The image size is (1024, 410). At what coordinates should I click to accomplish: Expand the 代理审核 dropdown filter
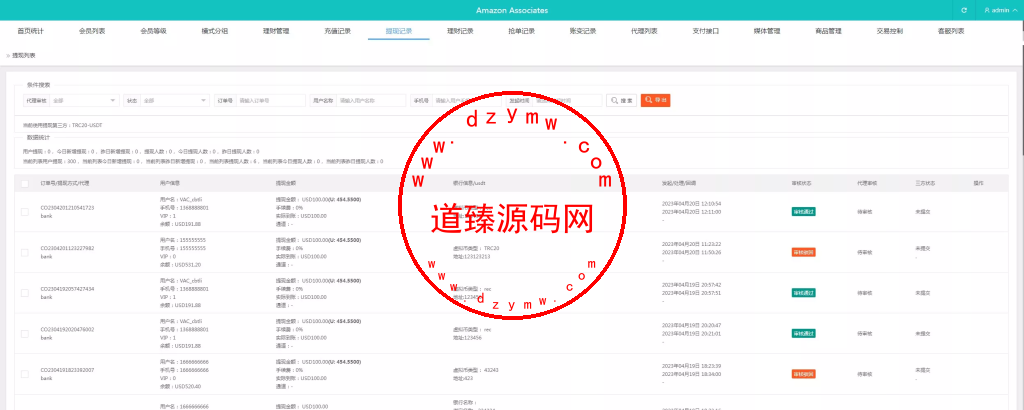(x=84, y=101)
